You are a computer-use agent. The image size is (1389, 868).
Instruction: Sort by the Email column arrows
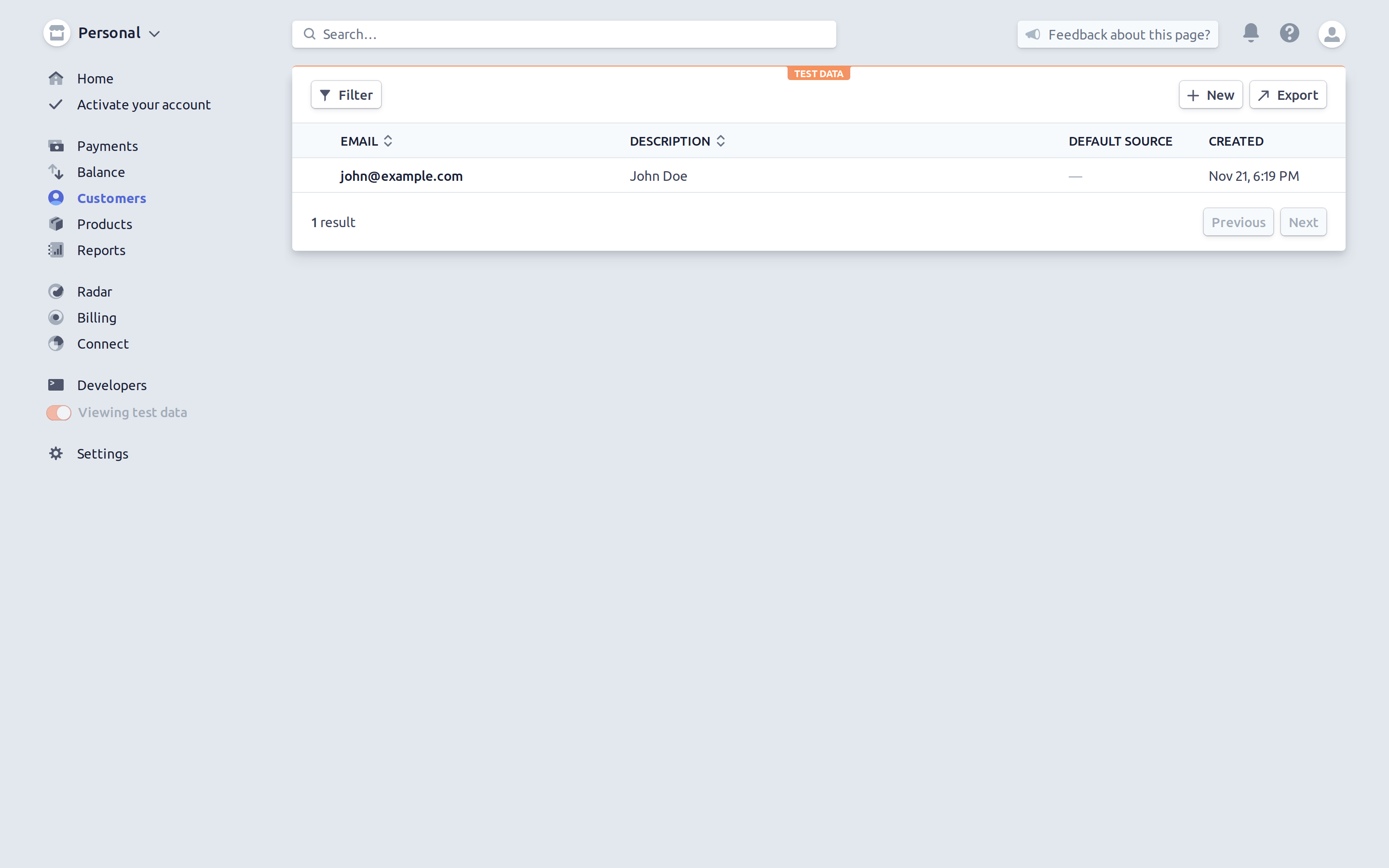388,141
